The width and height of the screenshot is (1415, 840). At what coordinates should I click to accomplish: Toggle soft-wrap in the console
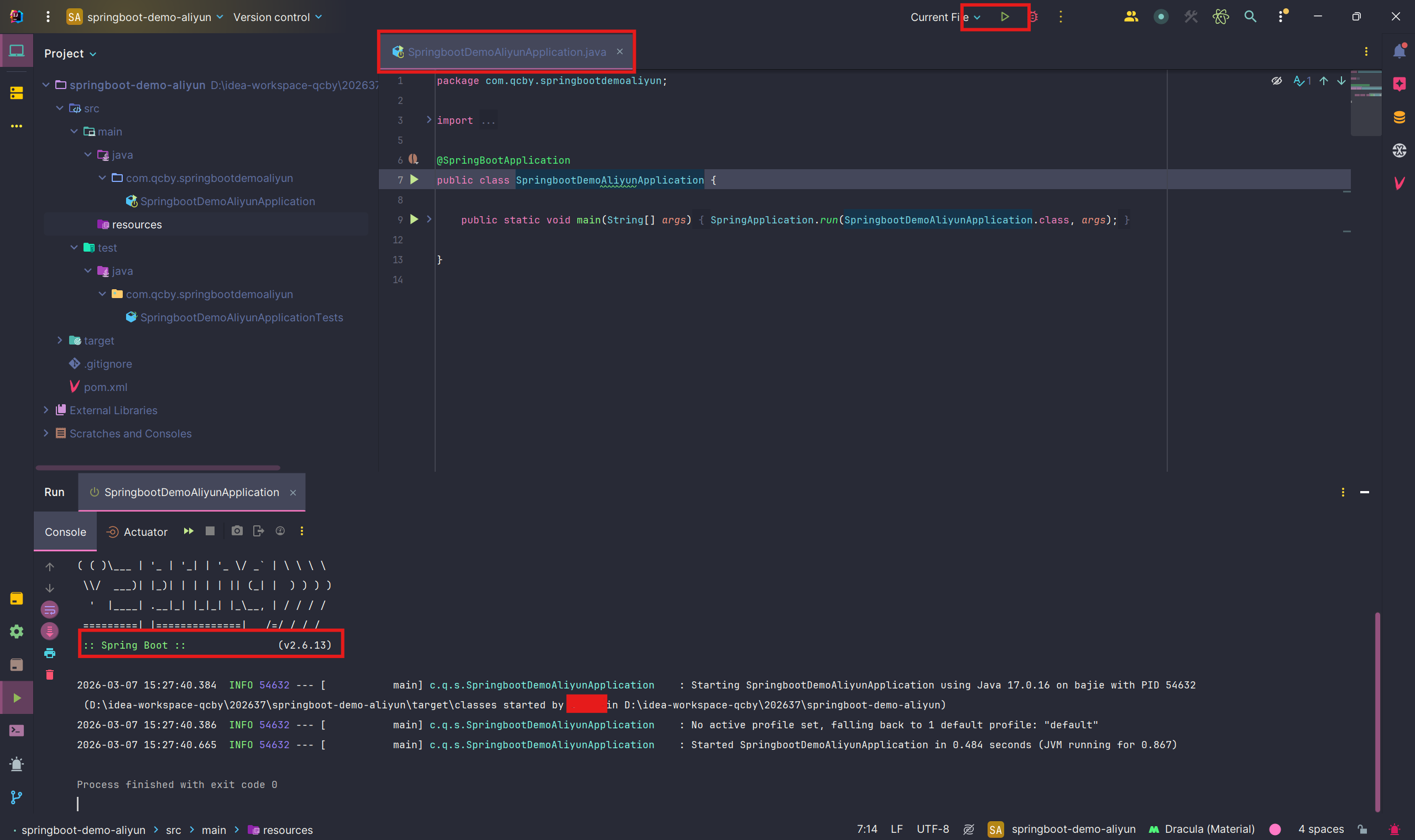[50, 609]
